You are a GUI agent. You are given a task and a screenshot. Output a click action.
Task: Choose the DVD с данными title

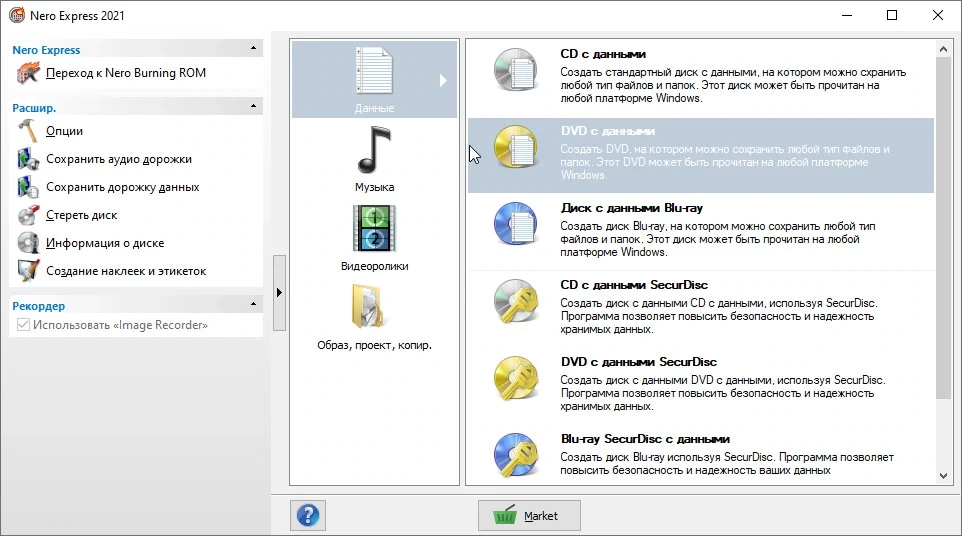coord(607,131)
